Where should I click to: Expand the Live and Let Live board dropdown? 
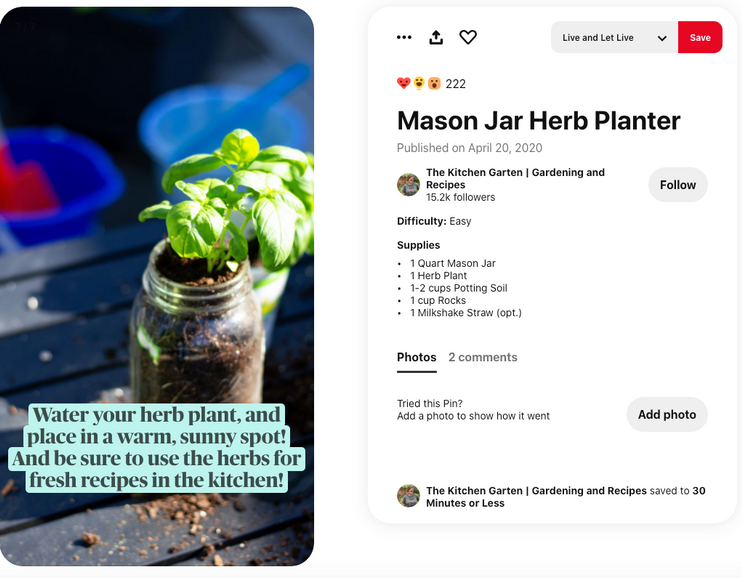[614, 37]
